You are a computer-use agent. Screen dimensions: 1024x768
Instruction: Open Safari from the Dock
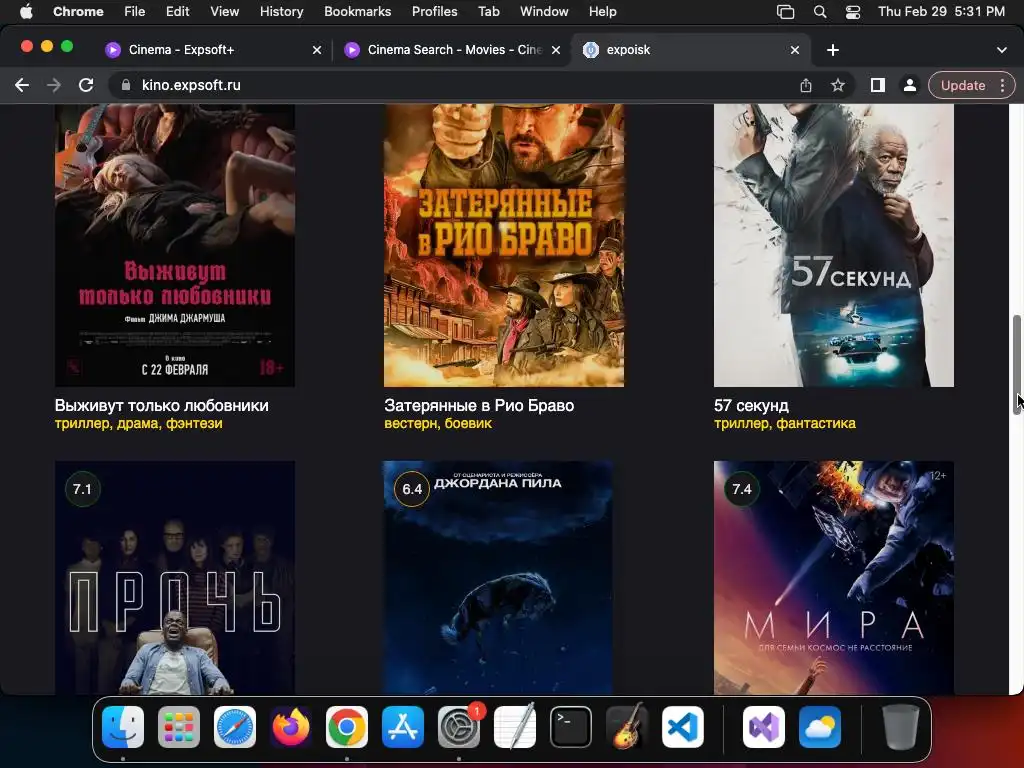coord(234,727)
